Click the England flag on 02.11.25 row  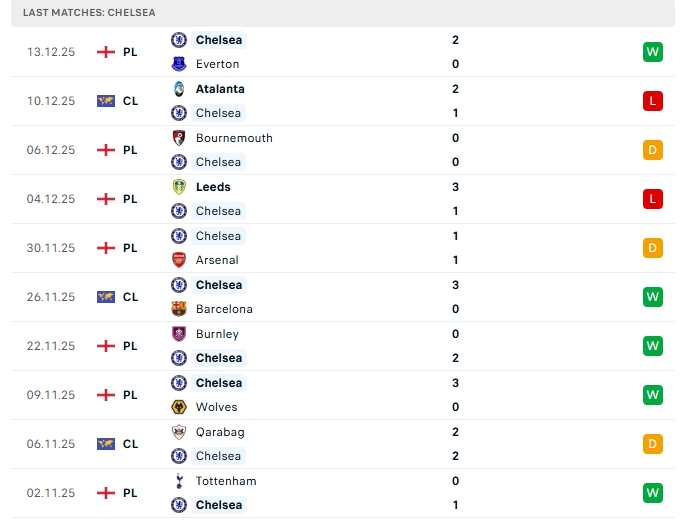106,493
